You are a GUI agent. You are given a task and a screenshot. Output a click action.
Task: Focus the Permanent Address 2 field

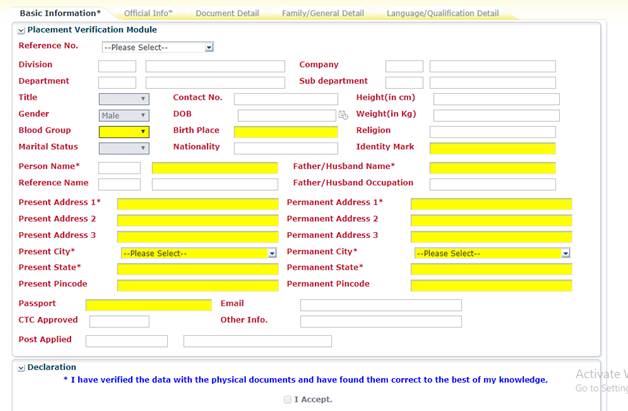tap(491, 220)
